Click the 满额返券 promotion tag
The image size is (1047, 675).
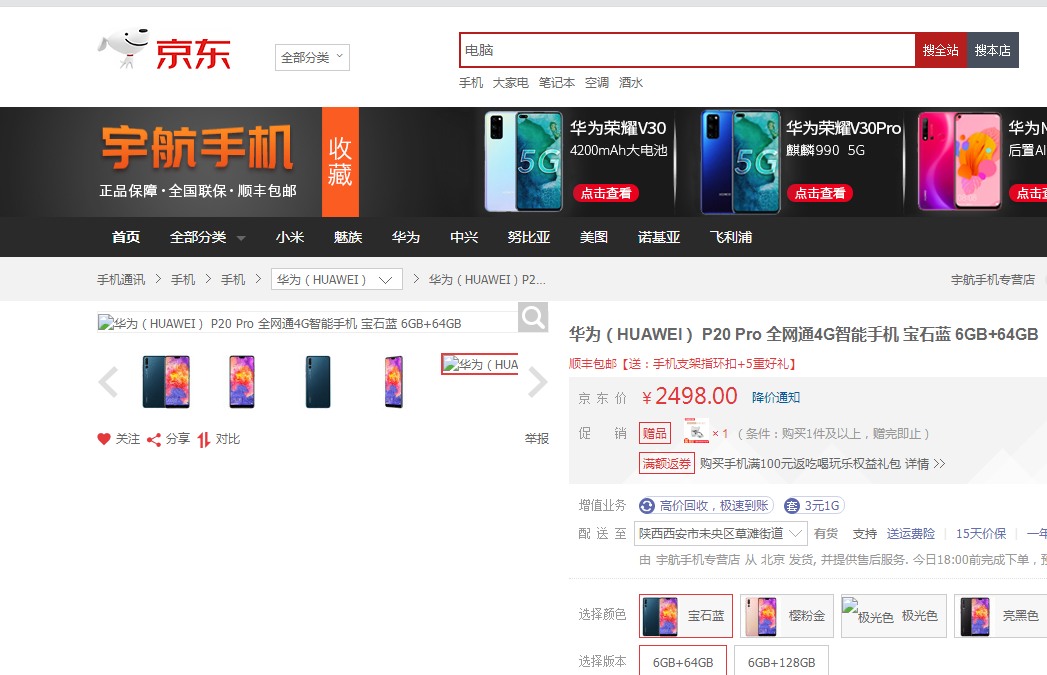[666, 463]
